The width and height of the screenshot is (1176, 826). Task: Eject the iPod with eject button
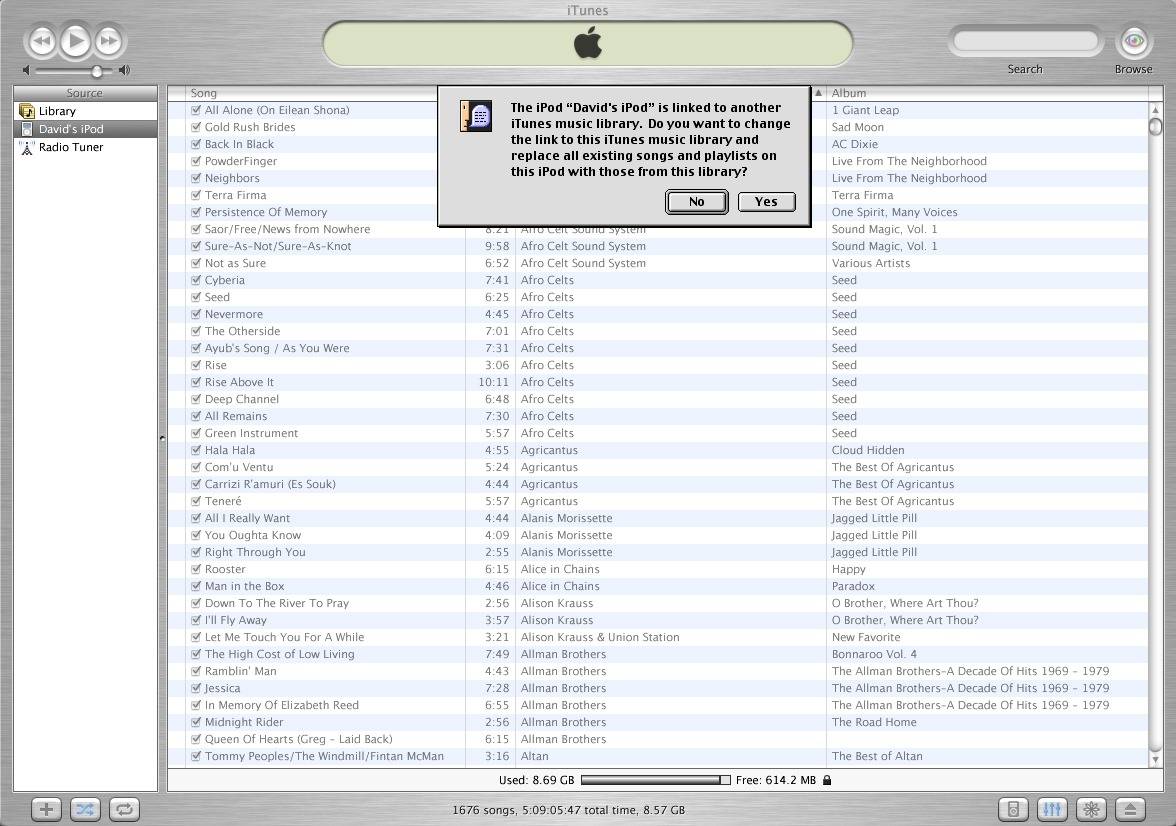(1130, 809)
